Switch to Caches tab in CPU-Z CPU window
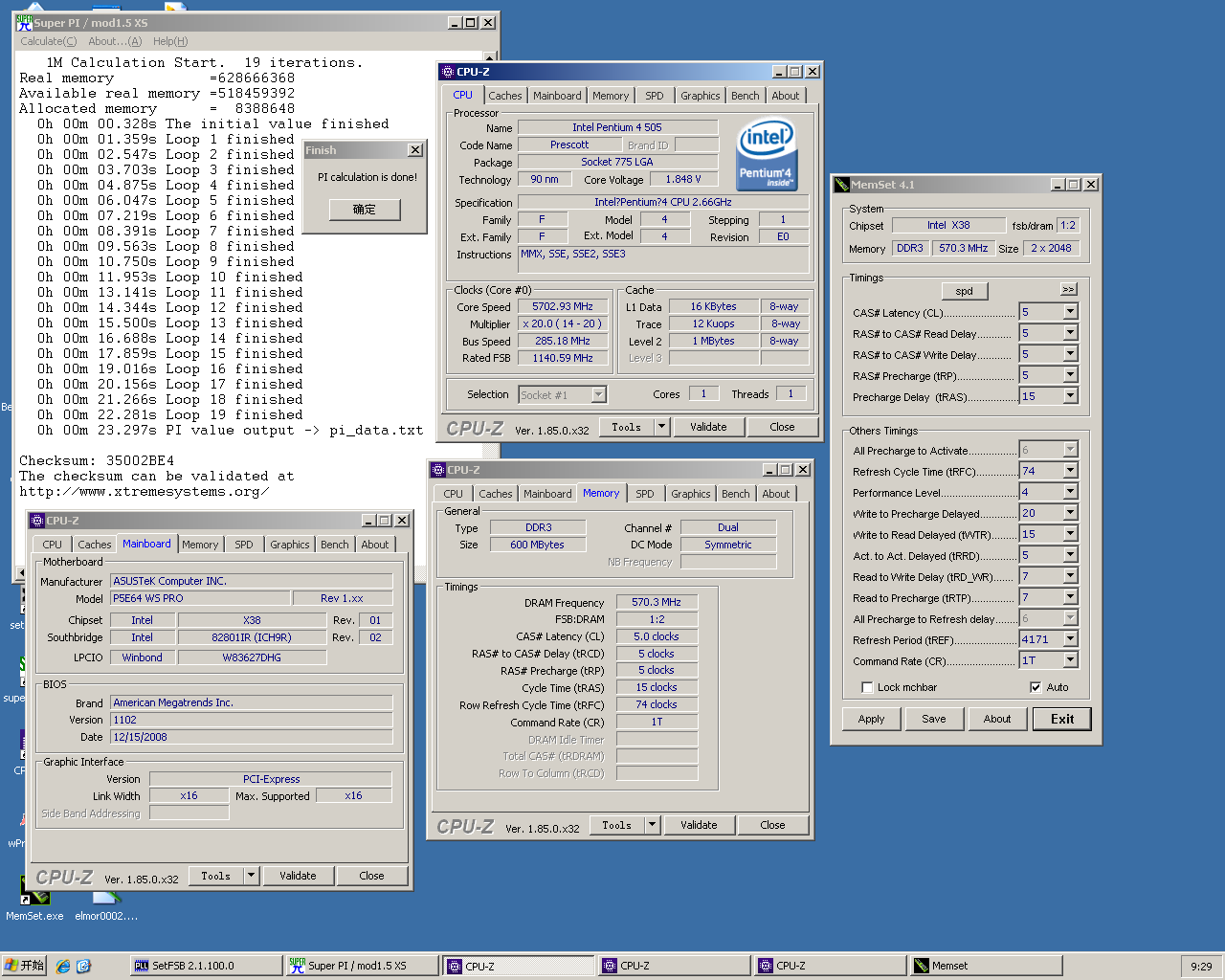This screenshot has height=980, width=1225. click(x=505, y=96)
